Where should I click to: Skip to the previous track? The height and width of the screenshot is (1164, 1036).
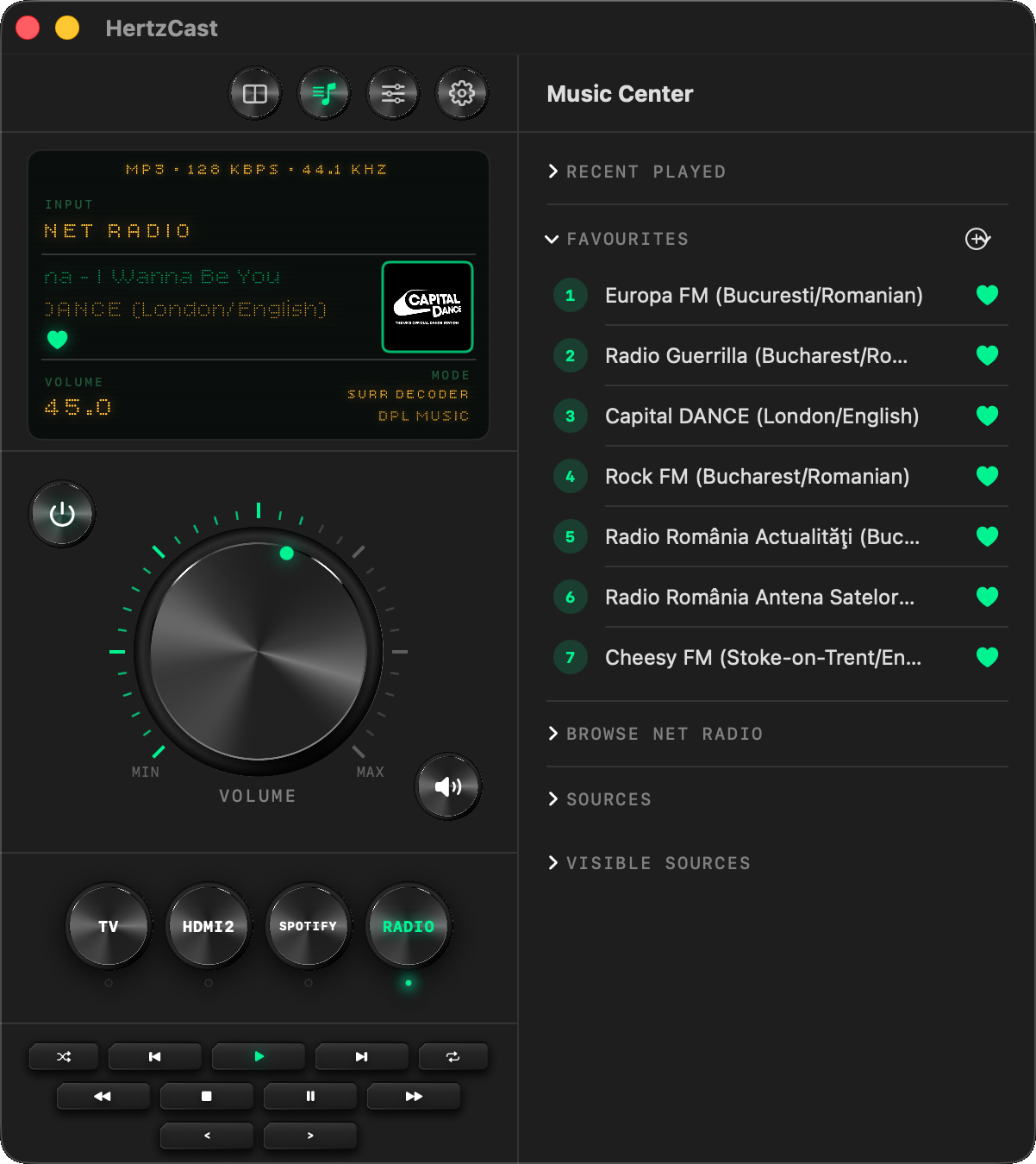point(155,1056)
